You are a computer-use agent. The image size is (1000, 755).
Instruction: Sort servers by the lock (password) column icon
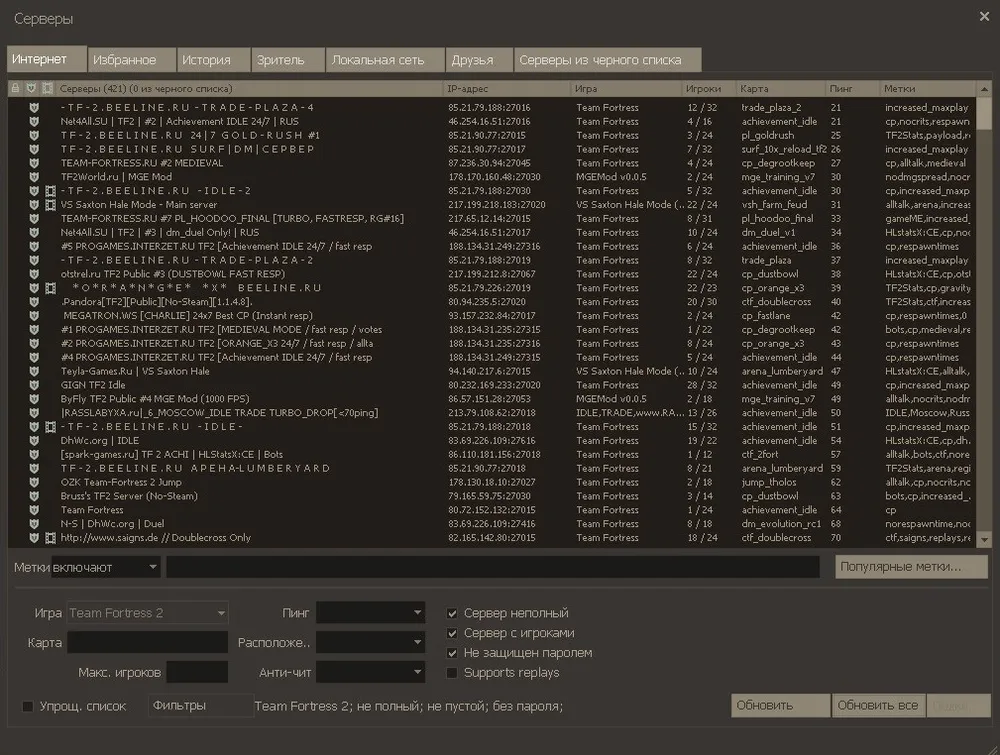click(x=15, y=89)
